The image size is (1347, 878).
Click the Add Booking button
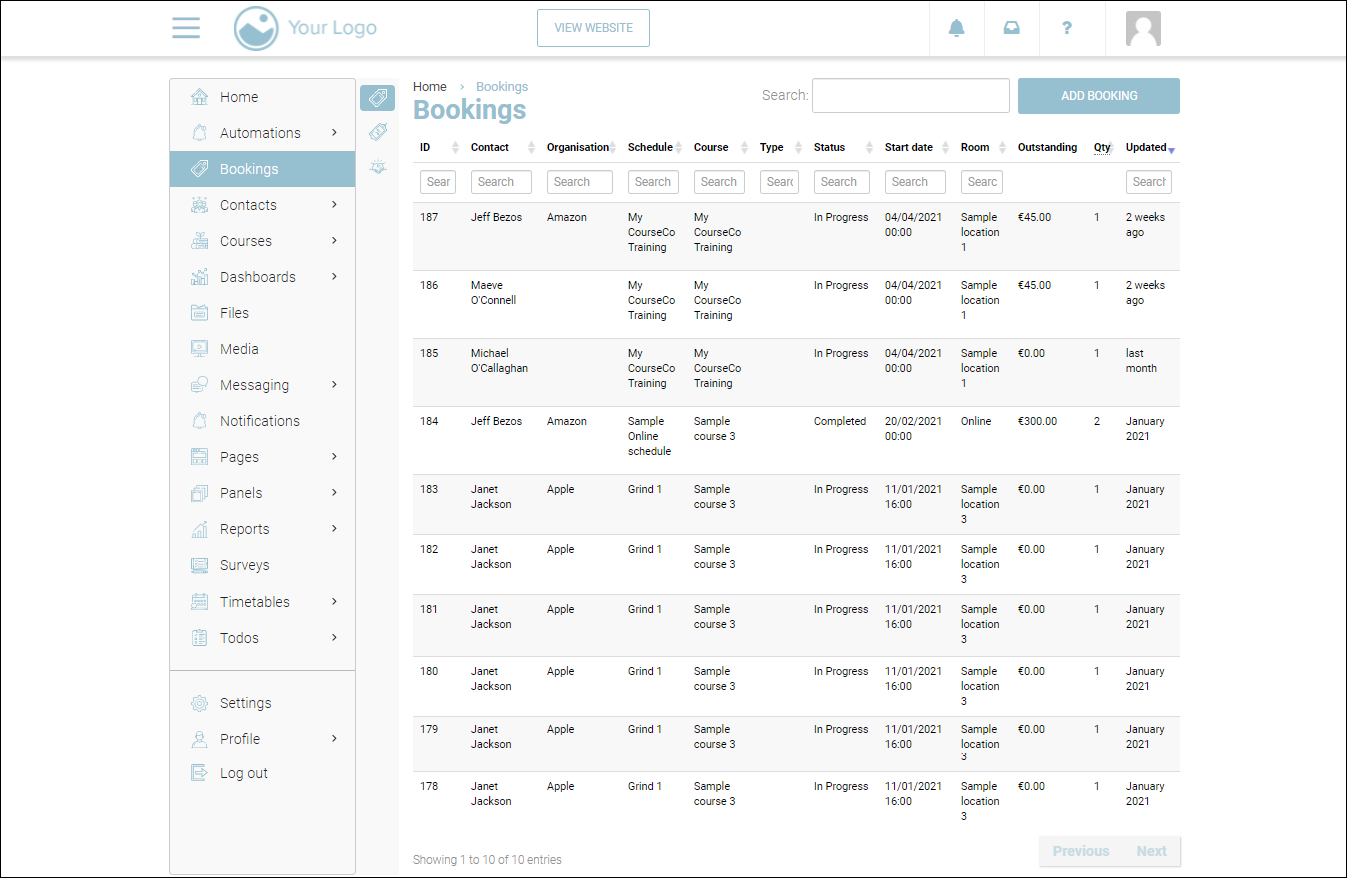pyautogui.click(x=1099, y=96)
